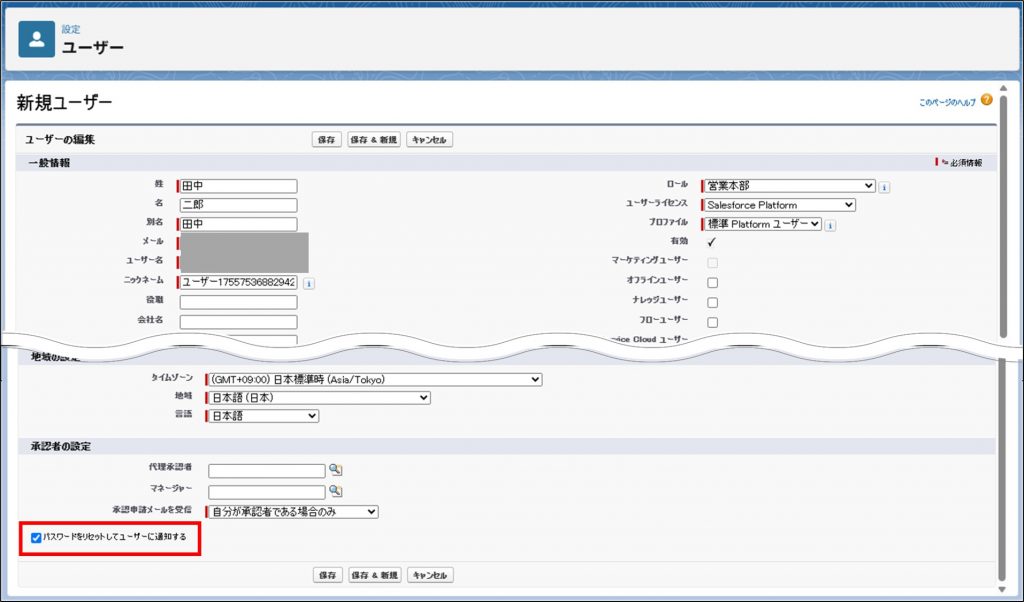This screenshot has width=1024, height=602.
Task: Click the info icon beside the プロファイル dropdown
Action: [830, 225]
